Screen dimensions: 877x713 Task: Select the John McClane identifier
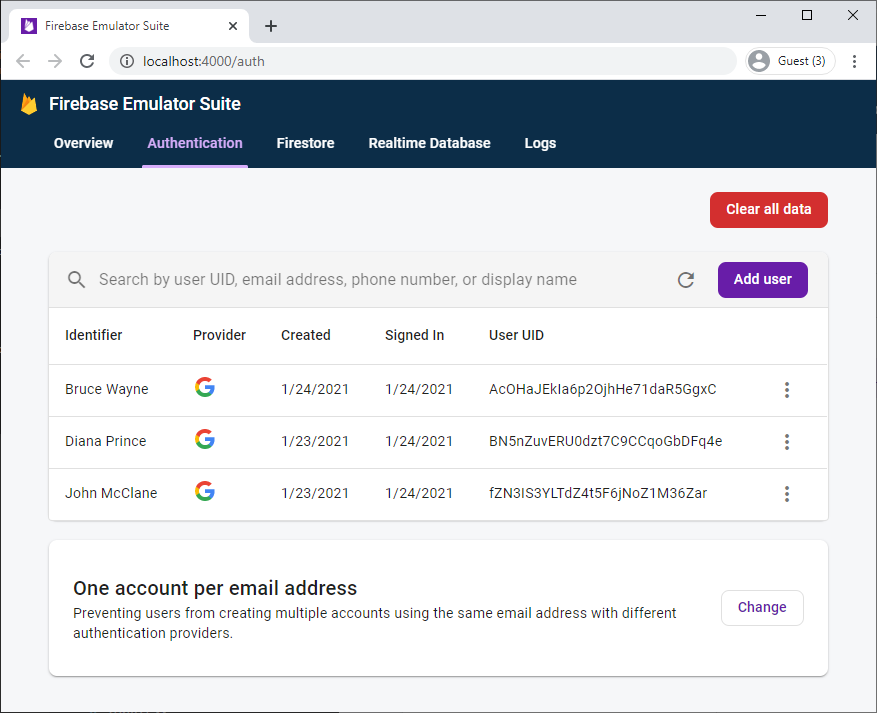[111, 493]
